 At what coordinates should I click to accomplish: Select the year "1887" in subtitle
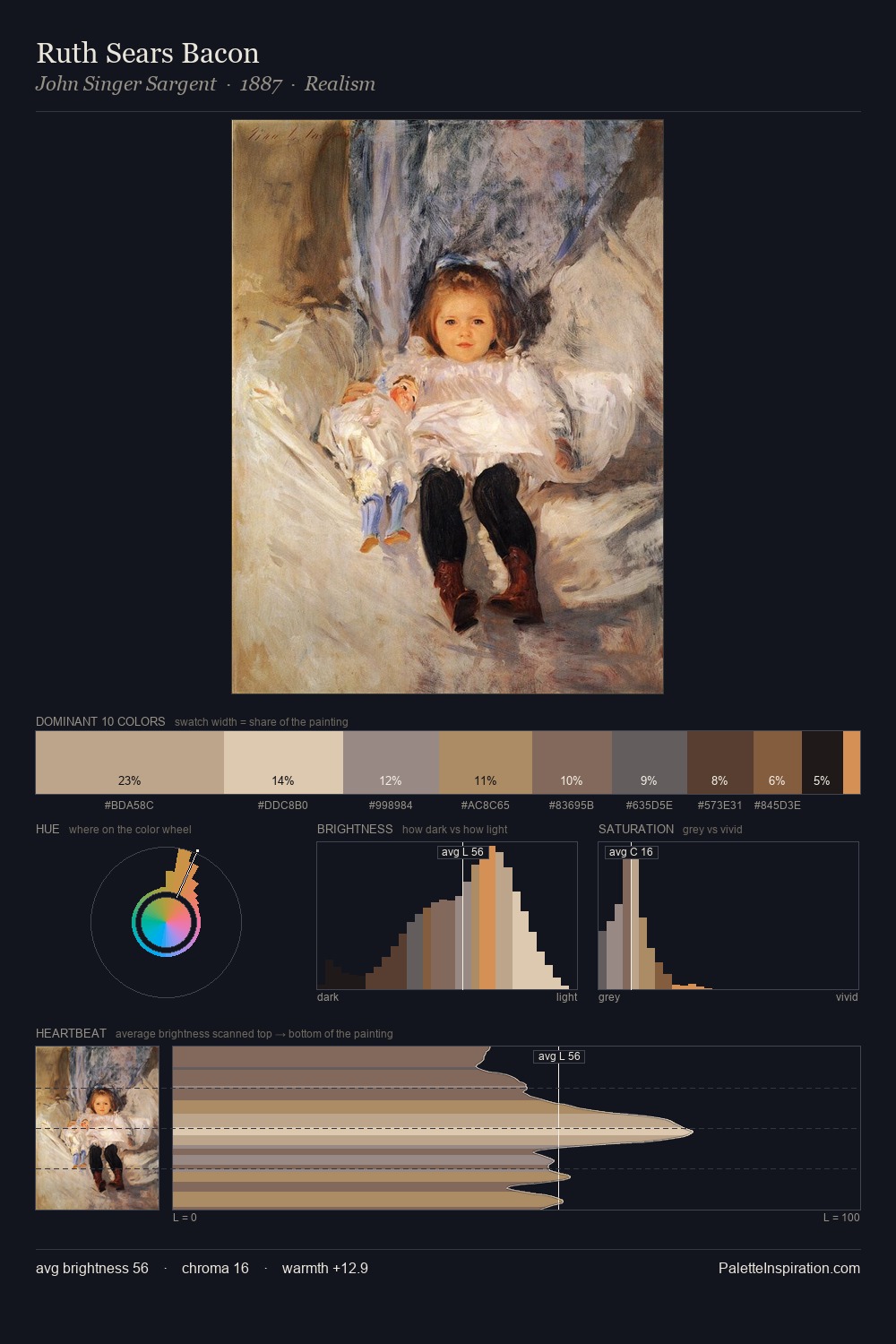[x=261, y=84]
